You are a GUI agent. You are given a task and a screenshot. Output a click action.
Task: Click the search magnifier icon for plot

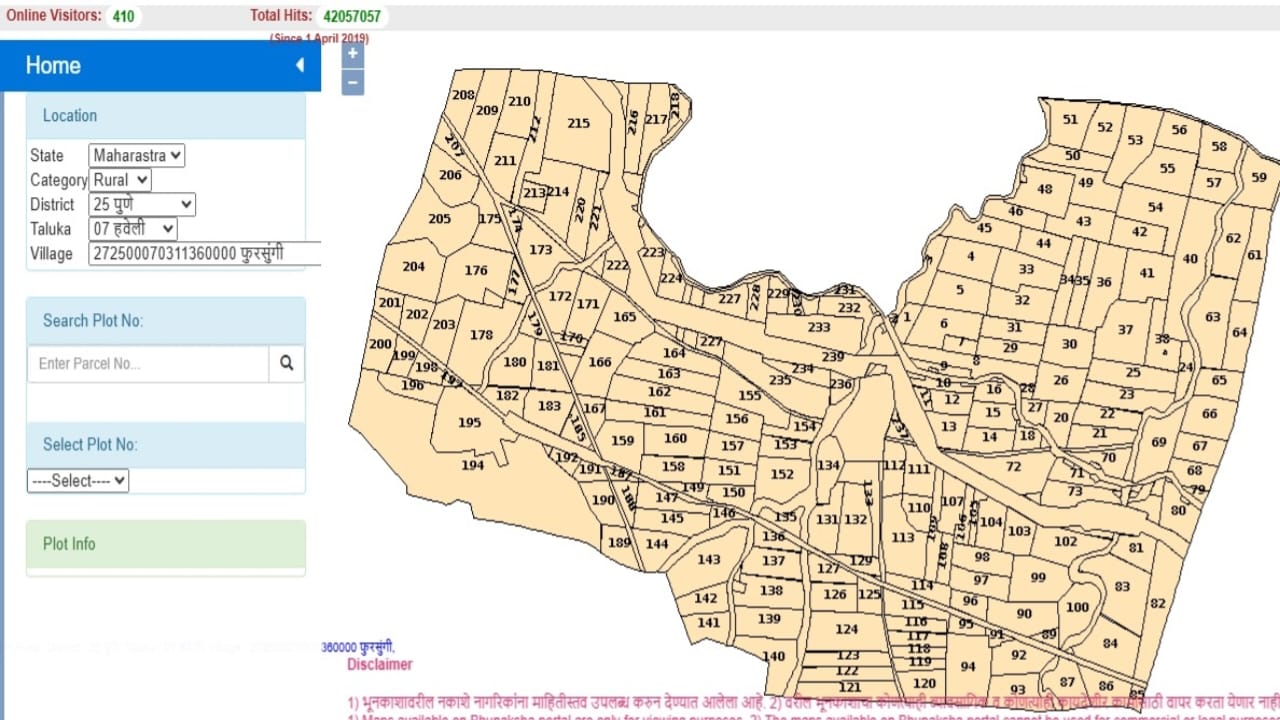[287, 364]
